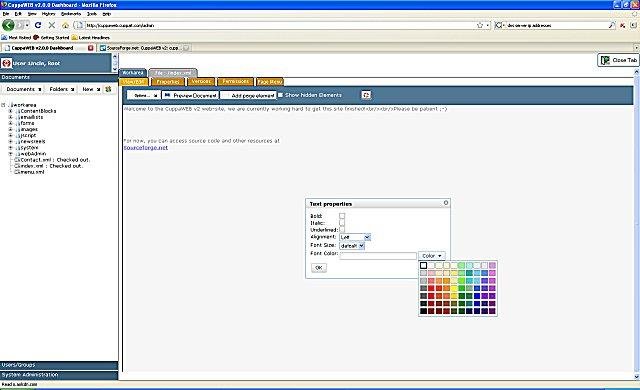Viewport: 640px width, 390px height.
Task: Open the Color picker dropdown button
Action: click(432, 256)
